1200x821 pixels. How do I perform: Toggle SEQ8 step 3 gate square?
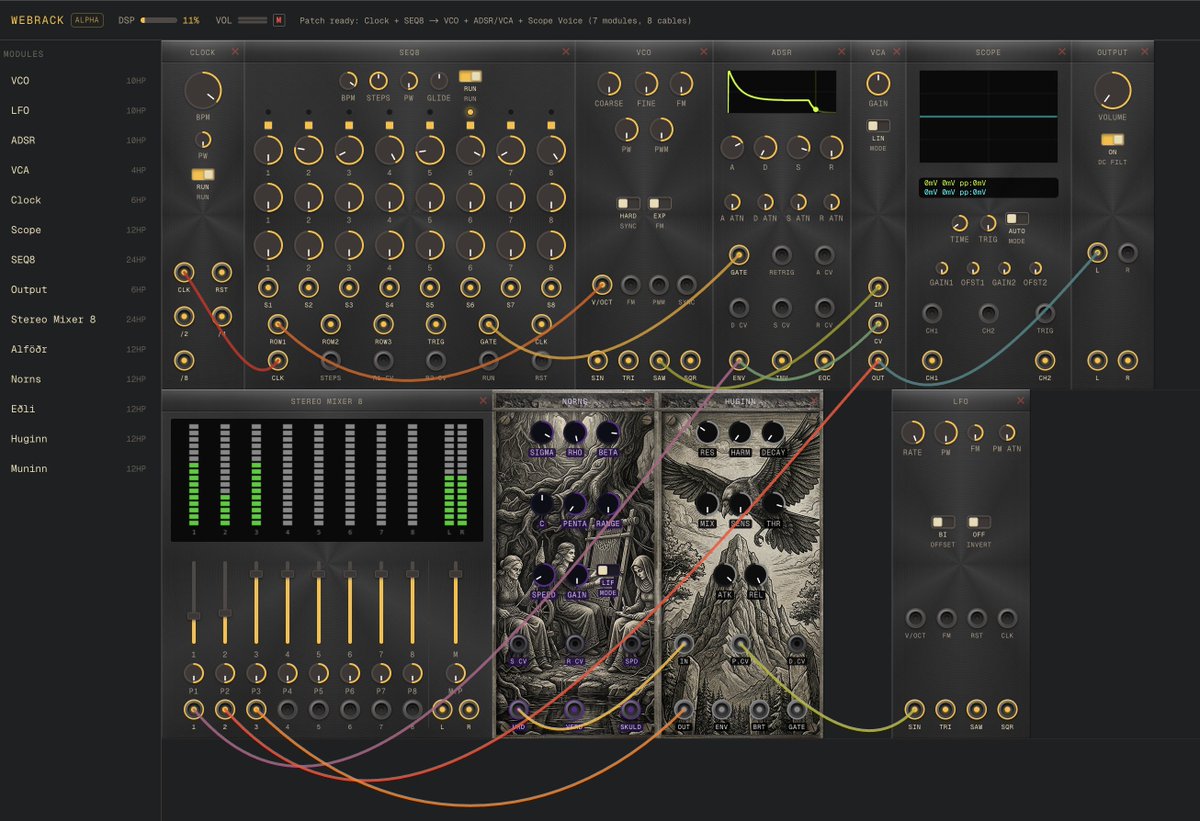pyautogui.click(x=349, y=125)
